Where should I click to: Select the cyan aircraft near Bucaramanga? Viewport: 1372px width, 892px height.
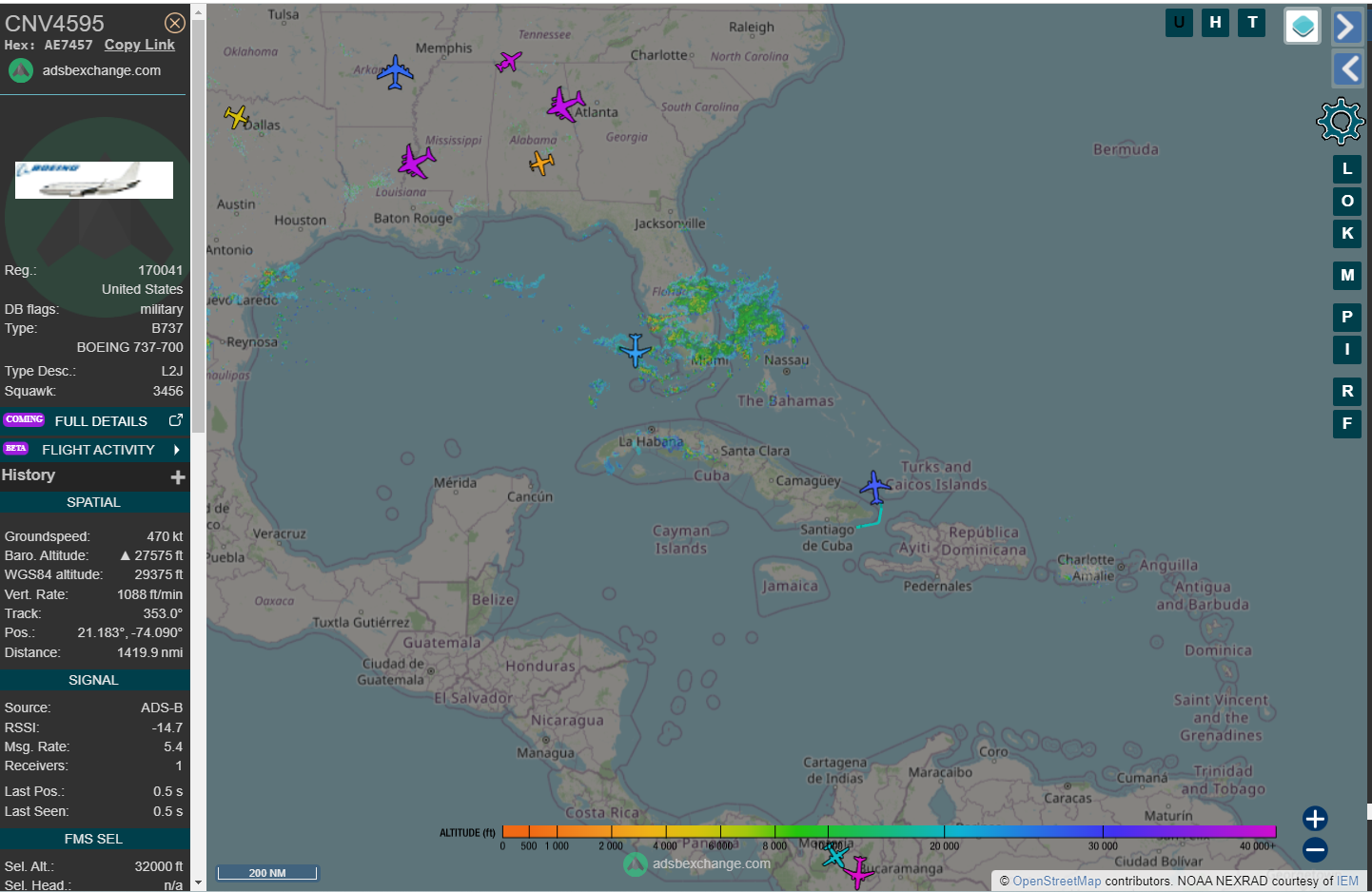point(835,856)
